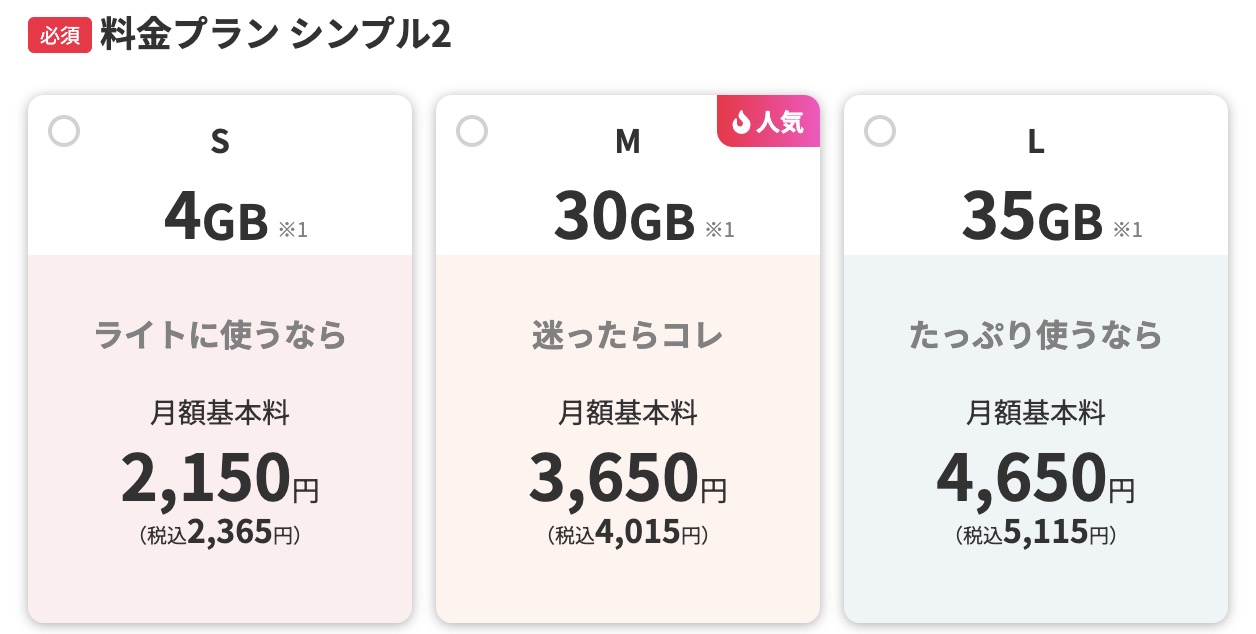Select the plan S radio button

[64, 131]
